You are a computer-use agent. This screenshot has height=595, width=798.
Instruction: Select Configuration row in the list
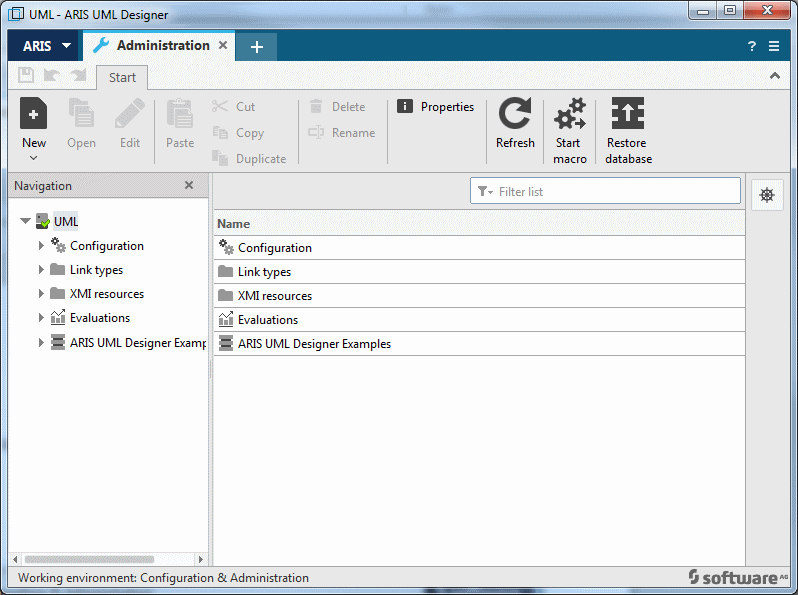coord(479,248)
